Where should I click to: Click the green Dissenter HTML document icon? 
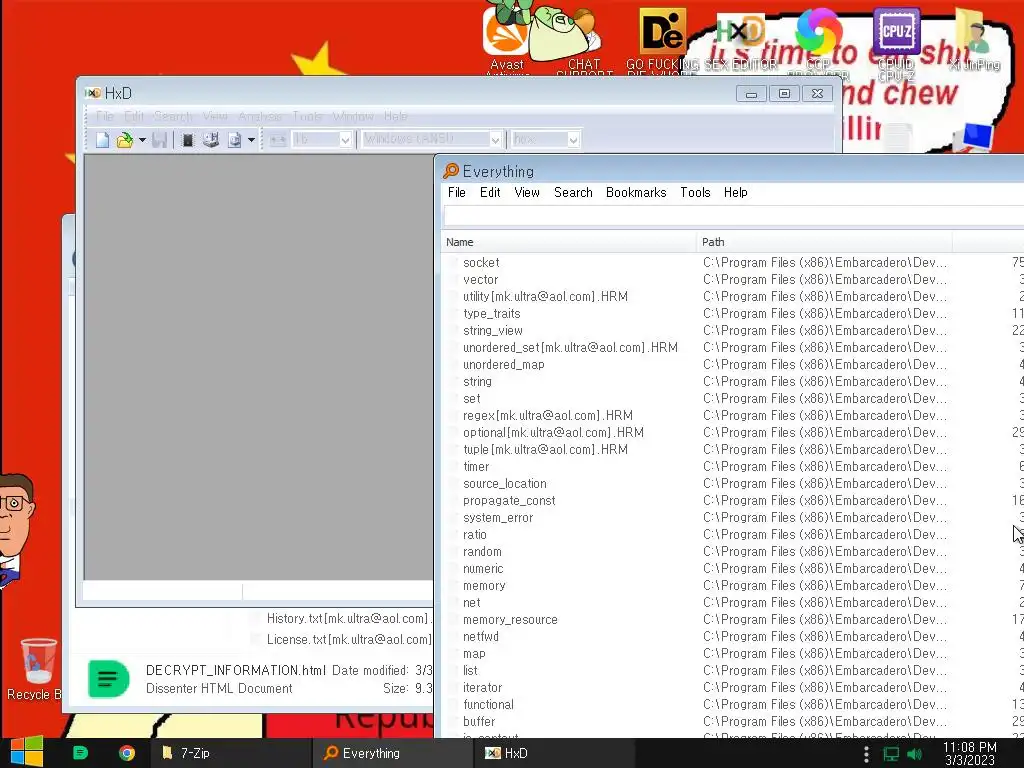point(108,679)
